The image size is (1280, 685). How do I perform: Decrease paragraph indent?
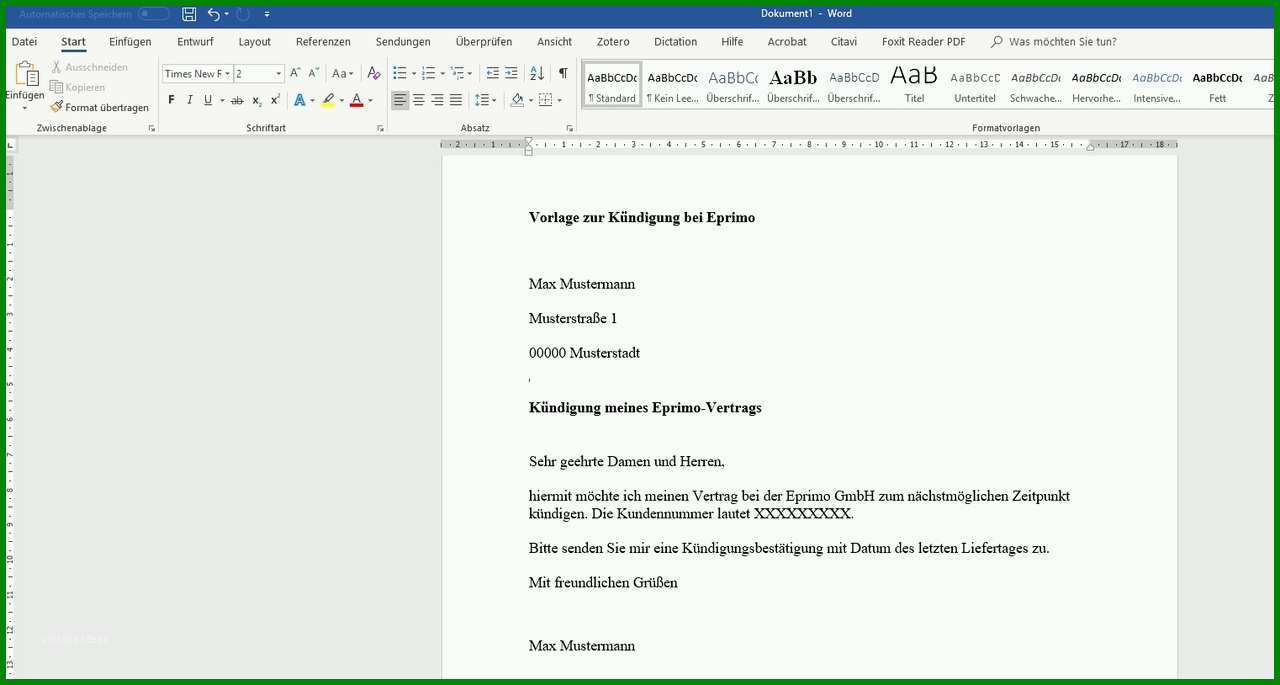(492, 73)
